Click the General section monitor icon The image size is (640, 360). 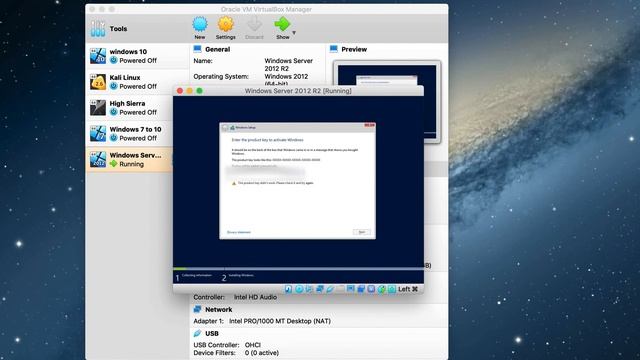[198, 49]
